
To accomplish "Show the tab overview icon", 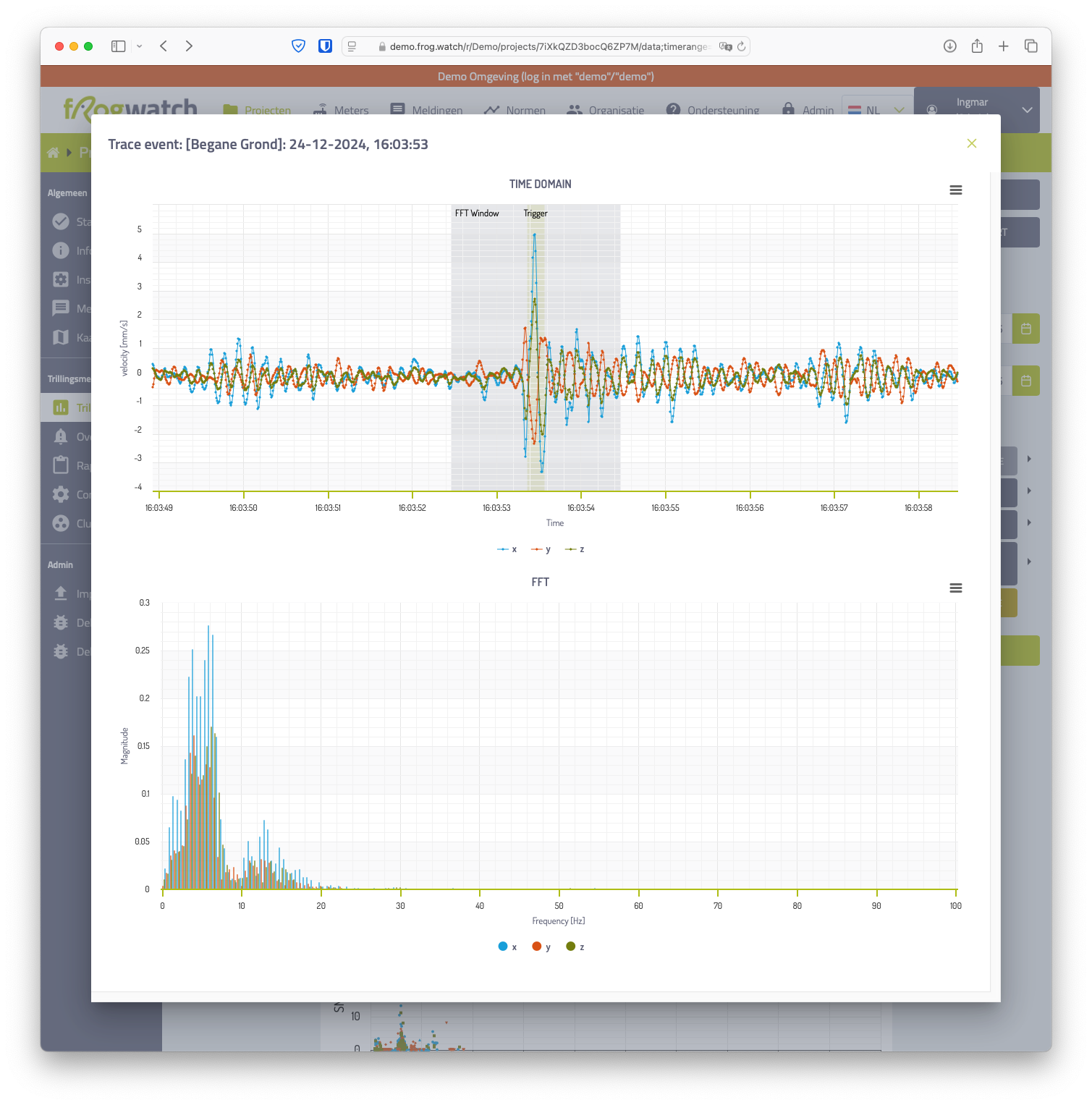I will point(1031,46).
